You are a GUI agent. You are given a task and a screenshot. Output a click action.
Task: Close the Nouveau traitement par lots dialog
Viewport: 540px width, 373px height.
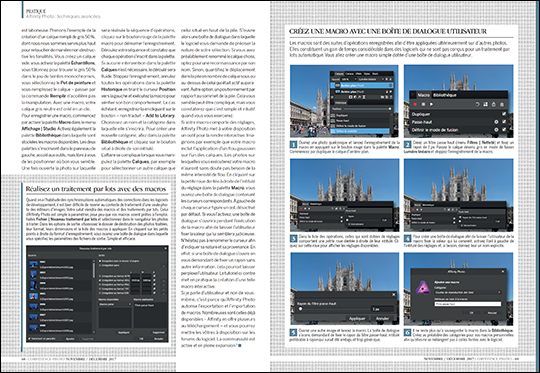[x=165, y=248]
